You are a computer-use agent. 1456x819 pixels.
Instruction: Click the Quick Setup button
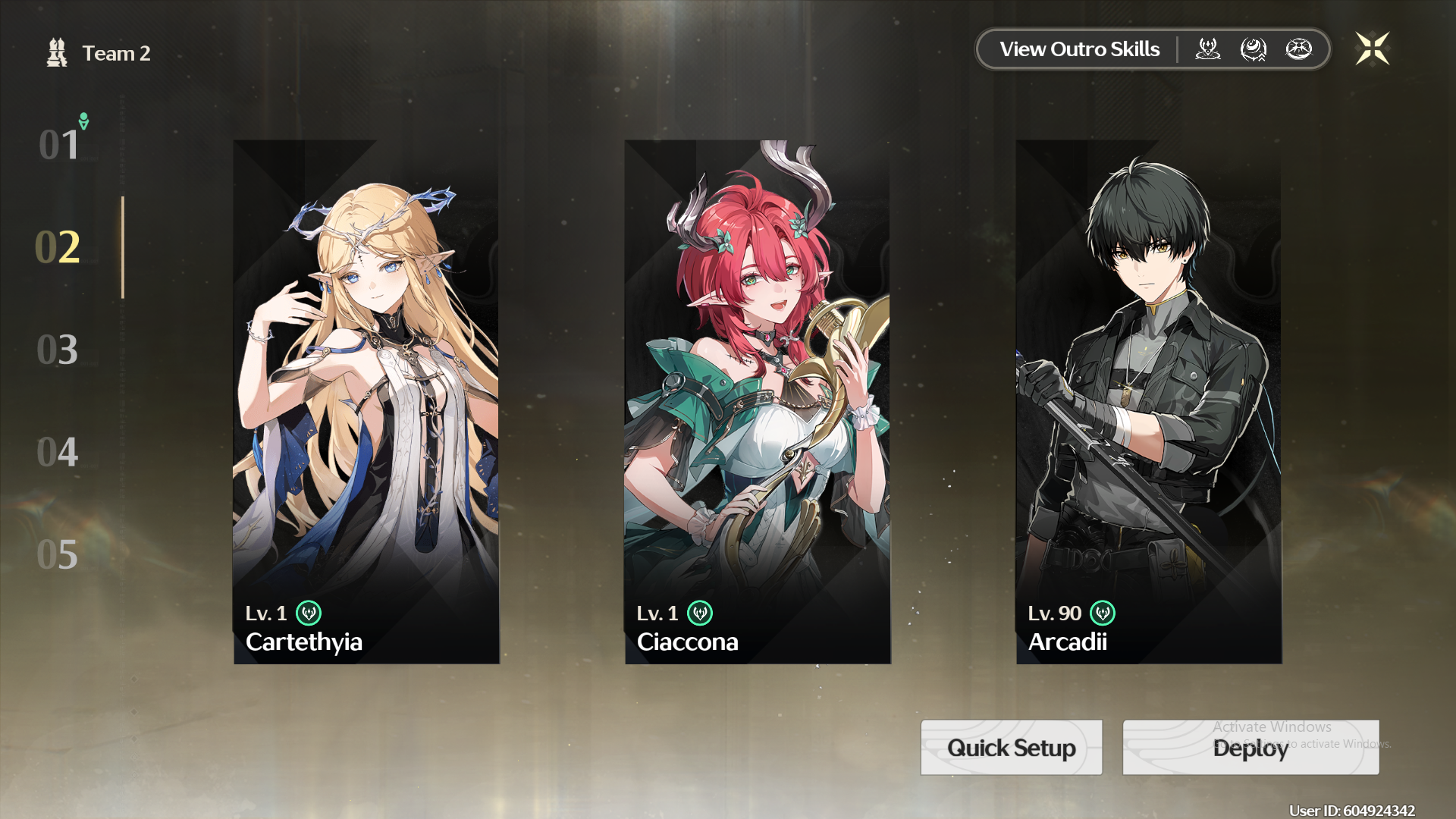pos(1012,748)
